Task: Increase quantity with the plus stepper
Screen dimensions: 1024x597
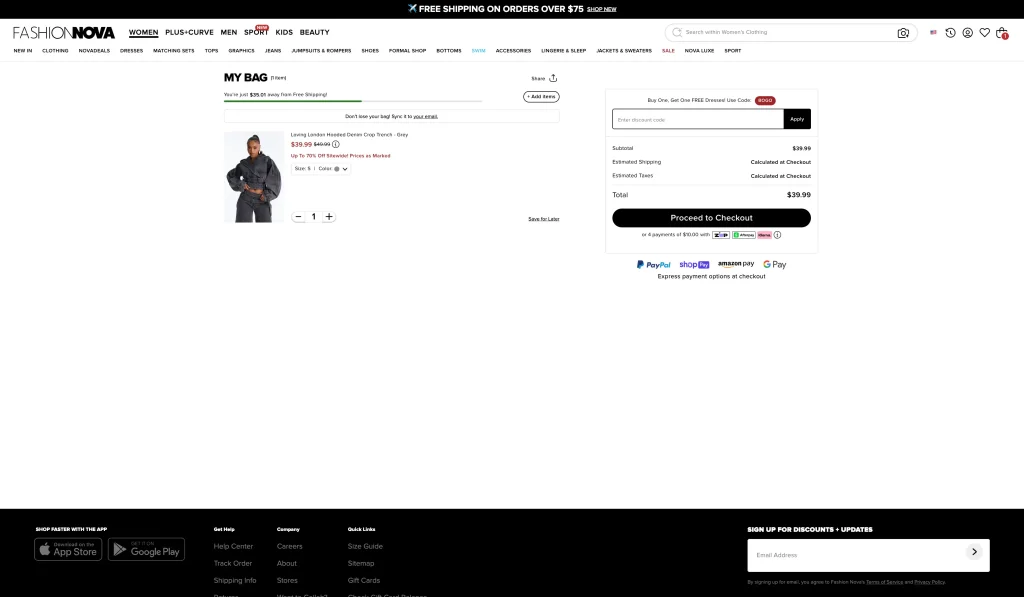Action: pos(329,216)
